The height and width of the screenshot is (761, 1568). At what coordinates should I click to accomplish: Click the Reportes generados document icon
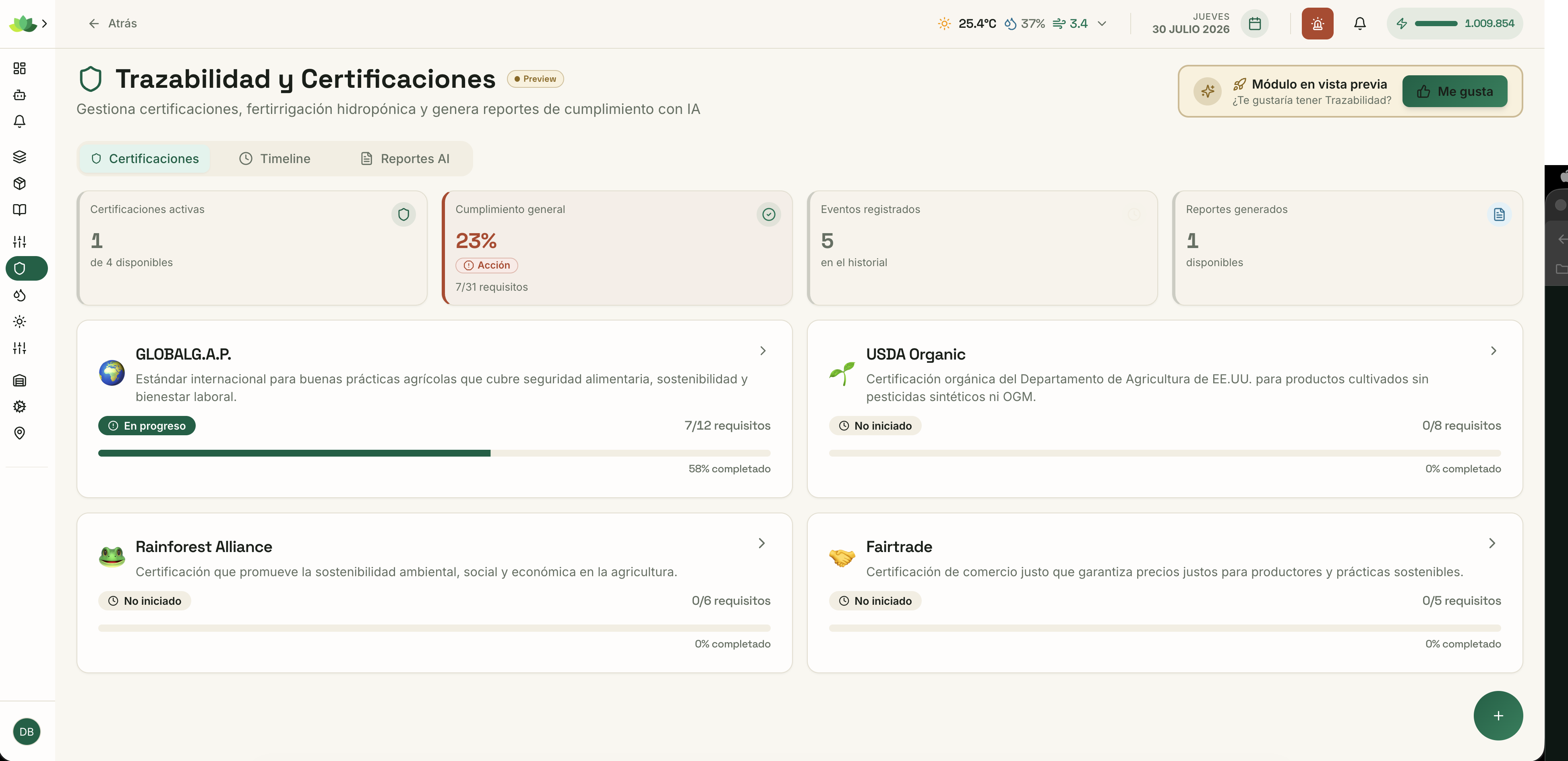(x=1499, y=214)
